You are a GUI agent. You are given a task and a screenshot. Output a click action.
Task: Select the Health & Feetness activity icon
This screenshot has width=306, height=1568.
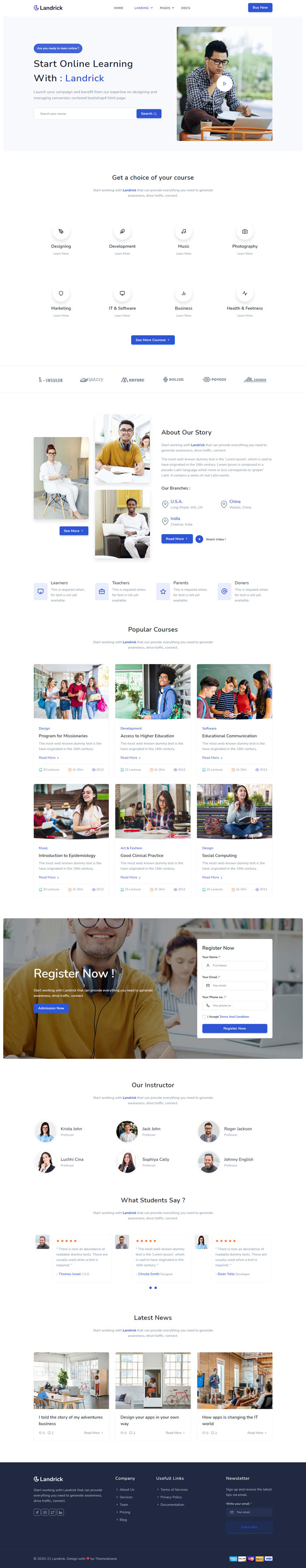(244, 294)
